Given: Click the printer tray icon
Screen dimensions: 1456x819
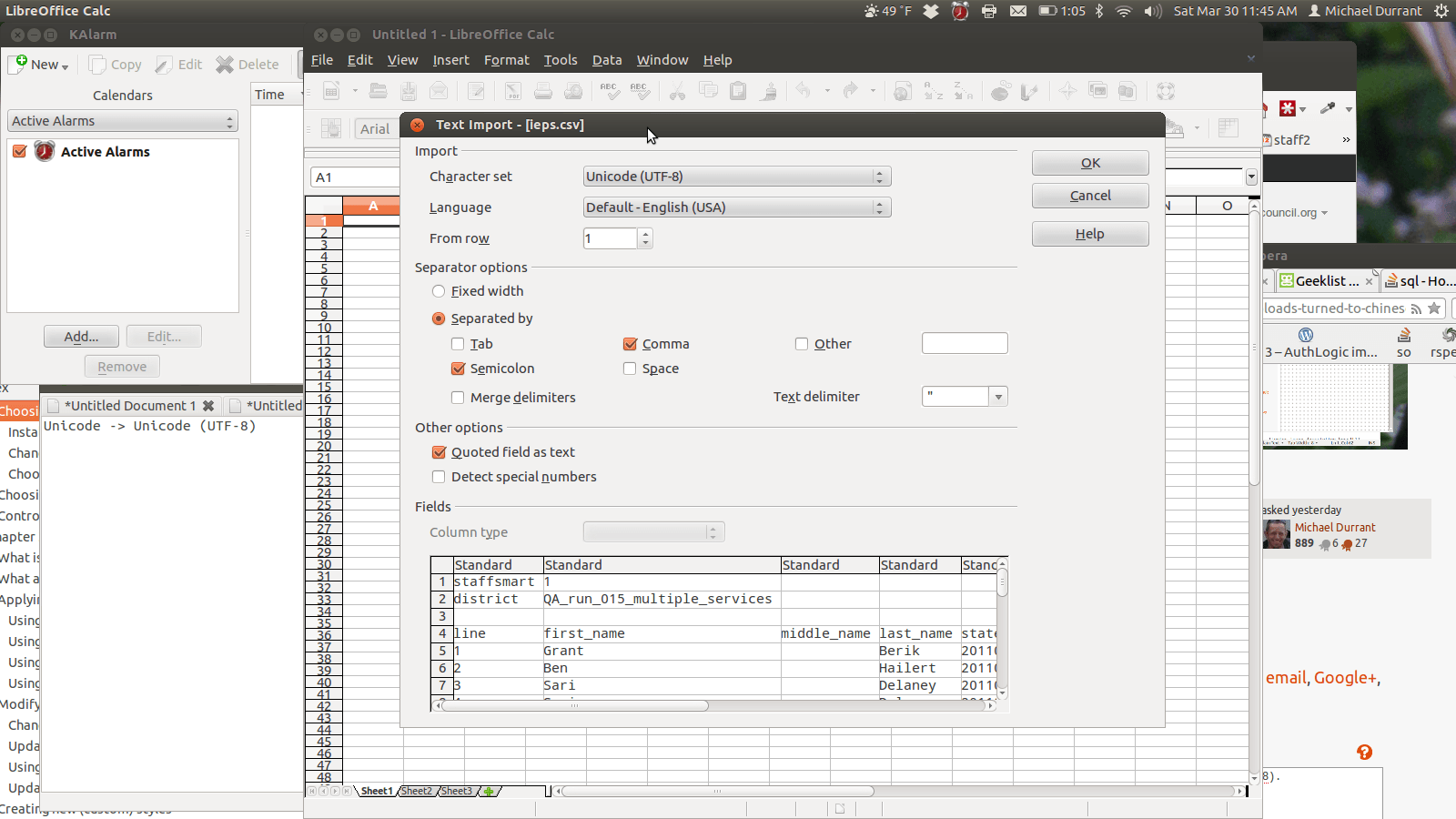Looking at the screenshot, I should click(989, 11).
